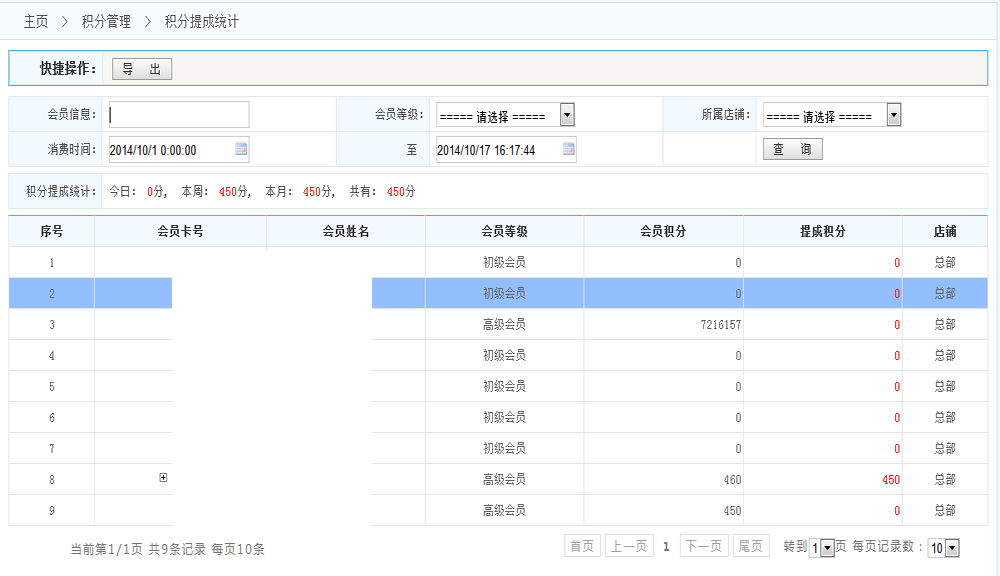Click the 下一页 next page button
This screenshot has width=1000, height=576.
pyautogui.click(x=704, y=546)
